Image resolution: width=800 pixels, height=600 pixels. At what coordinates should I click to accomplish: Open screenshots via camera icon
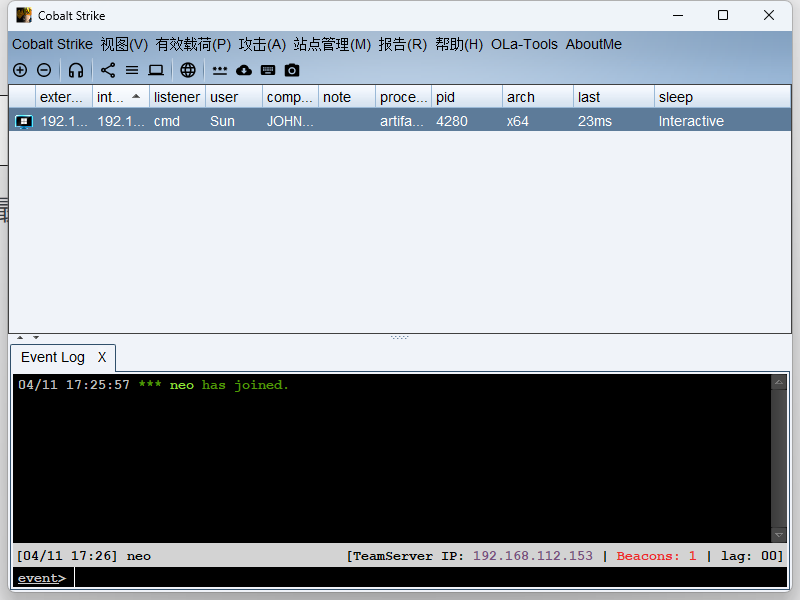292,70
